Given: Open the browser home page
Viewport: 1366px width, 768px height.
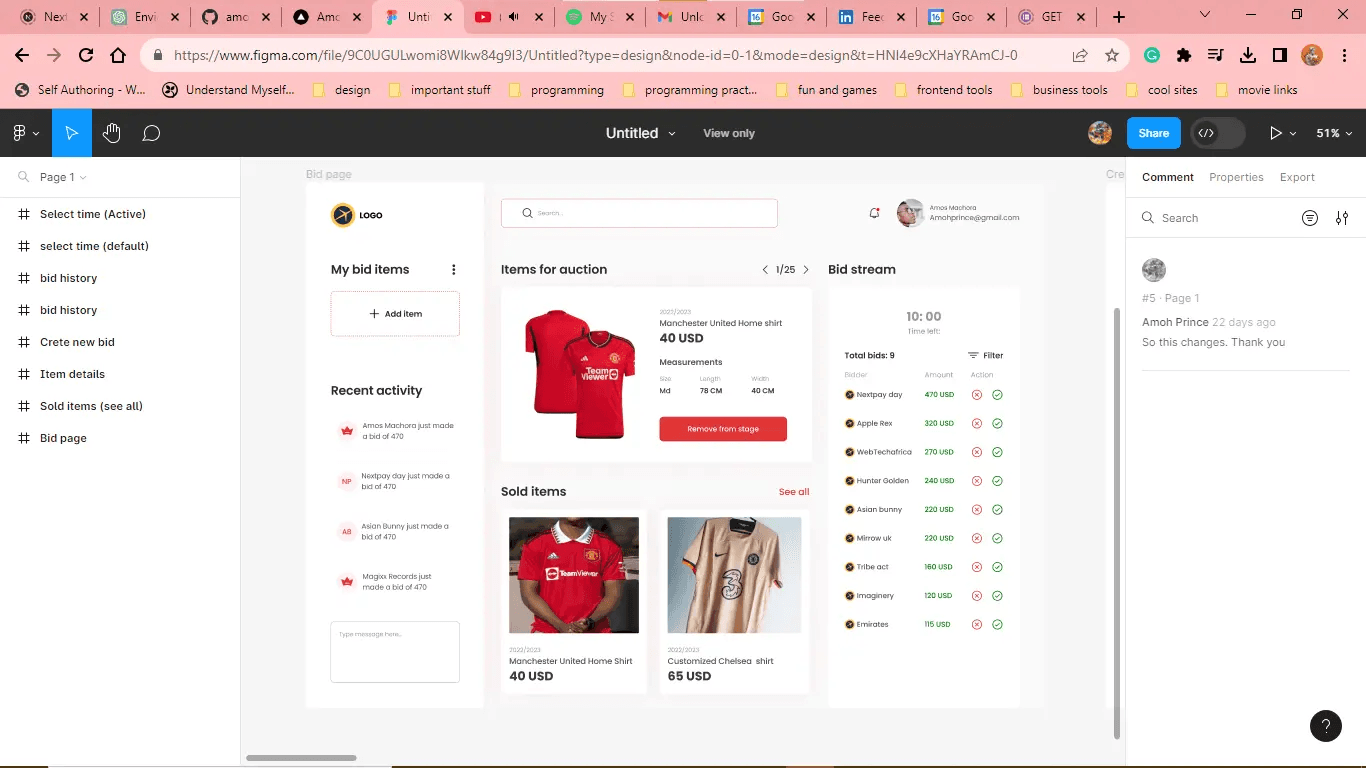Looking at the screenshot, I should coord(118,55).
